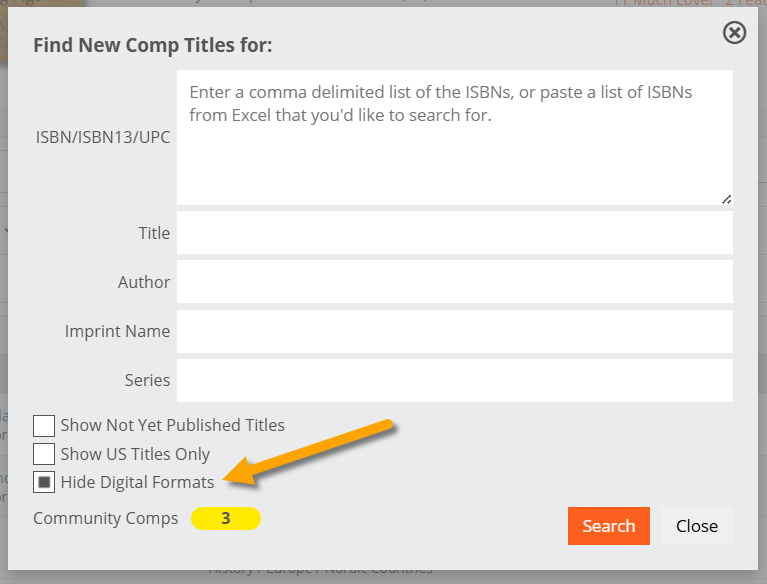Toggle the Hide Digital Formats checkbox

click(44, 482)
